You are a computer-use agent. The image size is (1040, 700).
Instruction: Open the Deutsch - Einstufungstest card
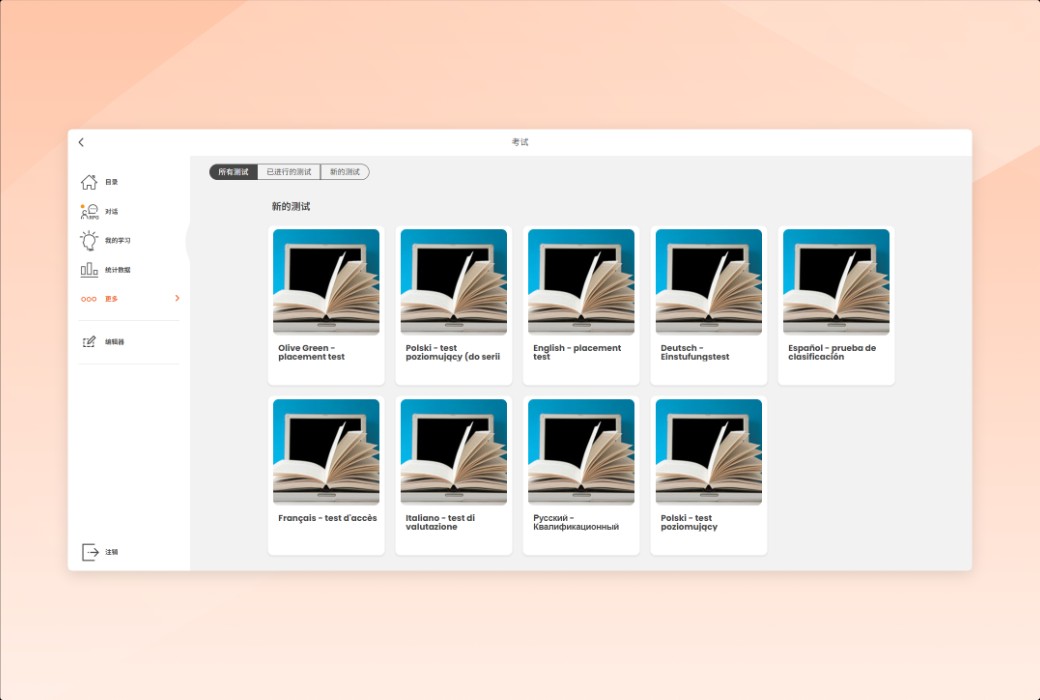tap(708, 304)
